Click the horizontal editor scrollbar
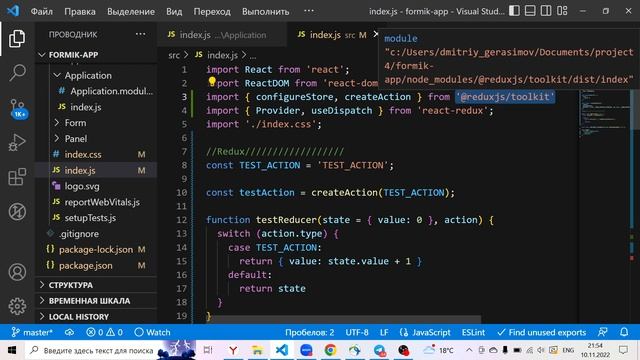Screen dimensions: 640x360 coord(345,318)
